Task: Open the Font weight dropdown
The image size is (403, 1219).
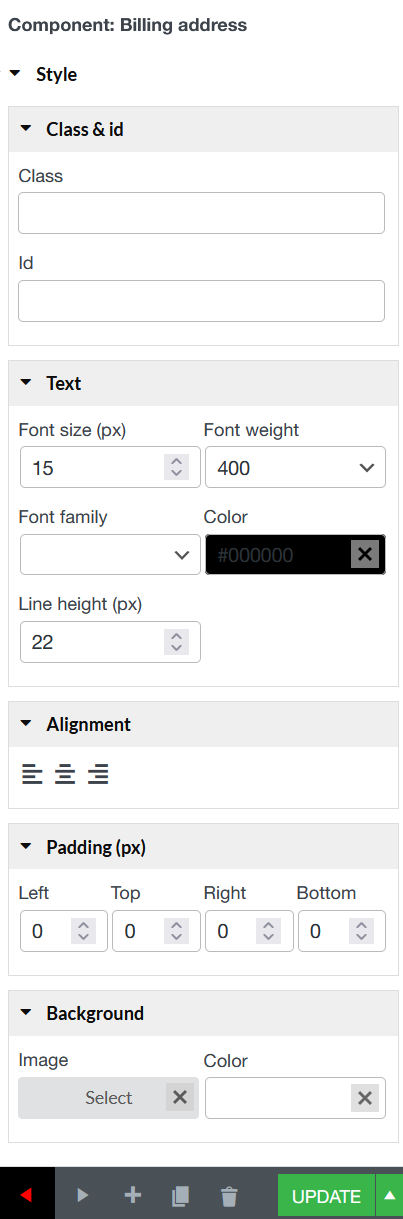Action: click(295, 467)
